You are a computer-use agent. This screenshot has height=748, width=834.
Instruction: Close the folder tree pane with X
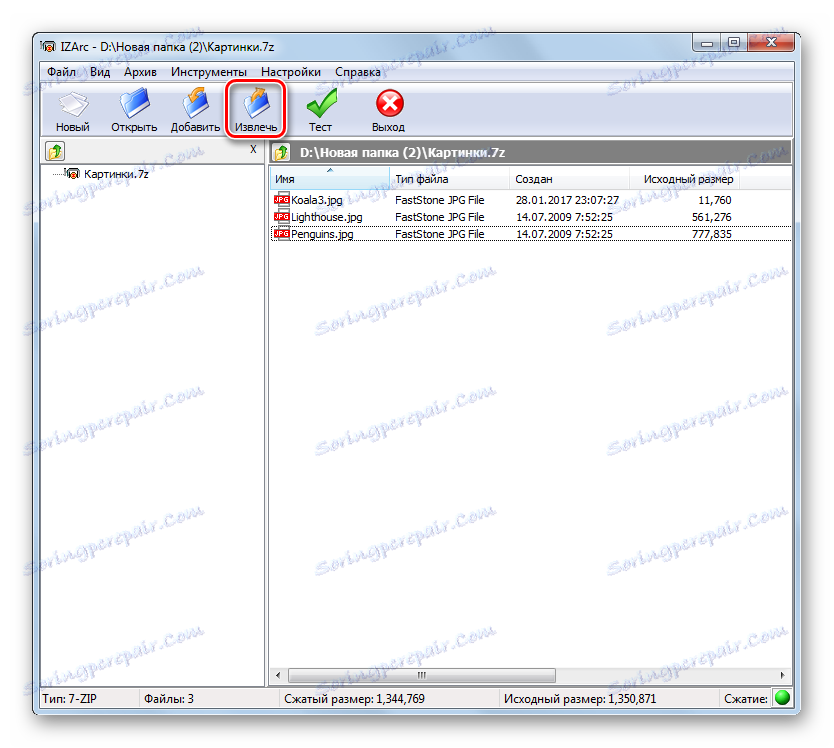click(253, 149)
